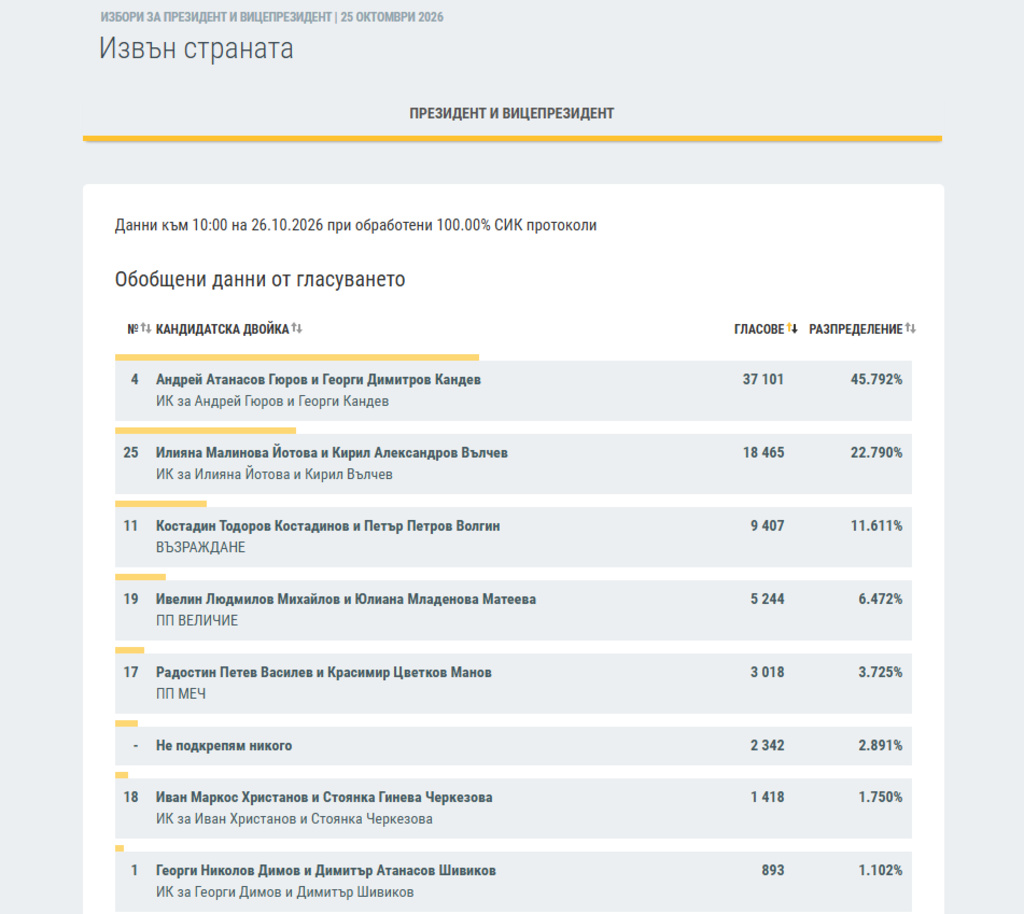Click the Кандидатска двойка column header

pos(222,329)
